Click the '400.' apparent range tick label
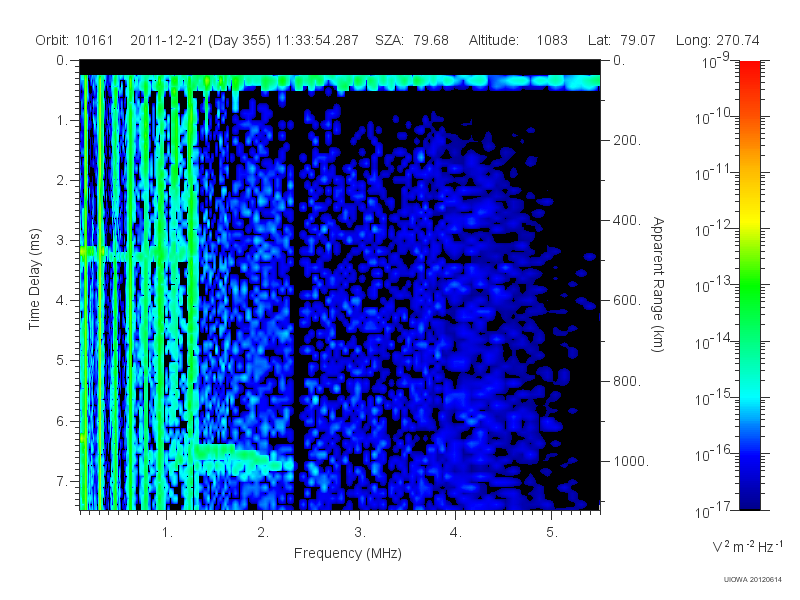The height and width of the screenshot is (600, 800). [x=627, y=220]
